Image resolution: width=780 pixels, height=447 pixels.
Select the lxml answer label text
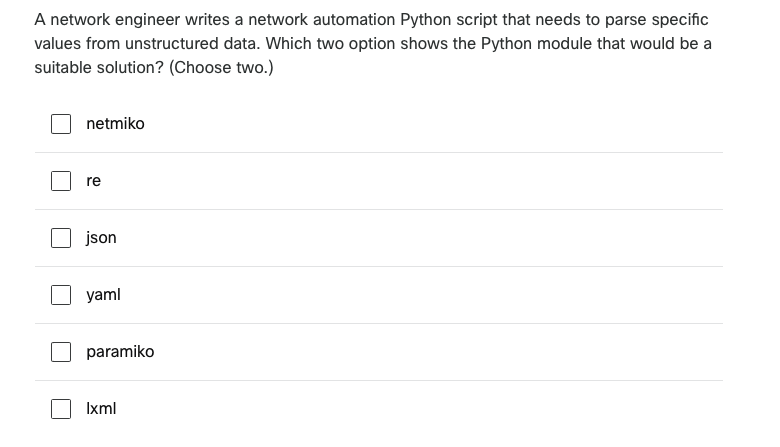[101, 409]
